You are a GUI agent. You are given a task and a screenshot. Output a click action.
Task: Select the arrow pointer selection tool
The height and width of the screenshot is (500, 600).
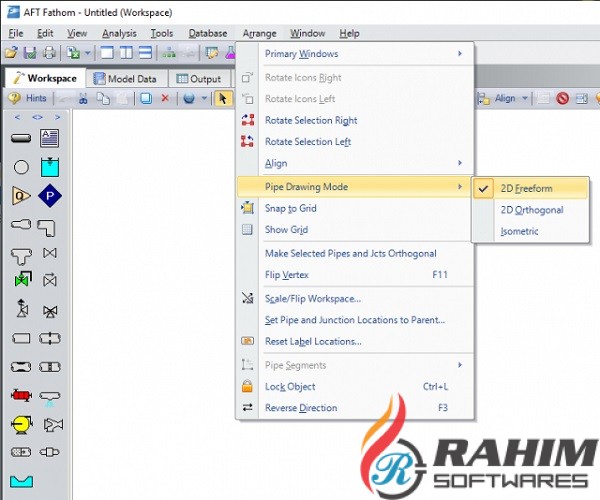(223, 98)
